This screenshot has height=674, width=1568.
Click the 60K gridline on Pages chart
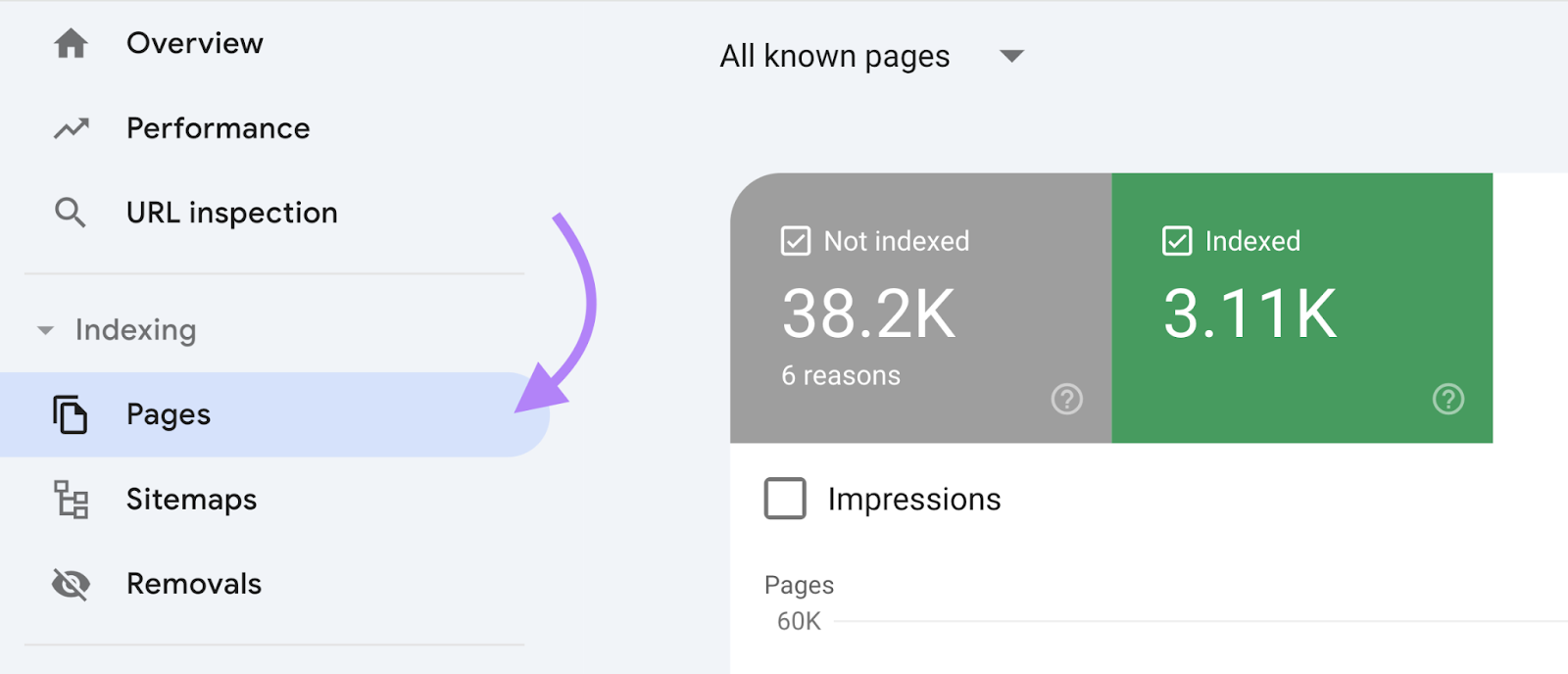pyautogui.click(x=1176, y=621)
